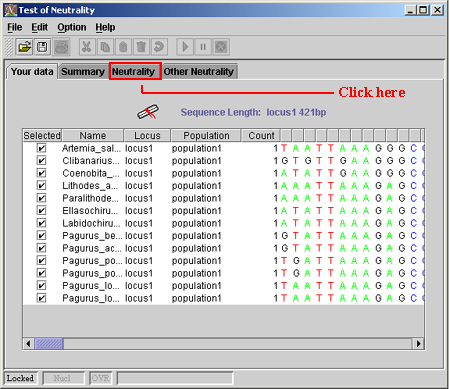Select the Coenobita_... name cell
Viewport: 450px width, 389px height.
(x=92, y=173)
